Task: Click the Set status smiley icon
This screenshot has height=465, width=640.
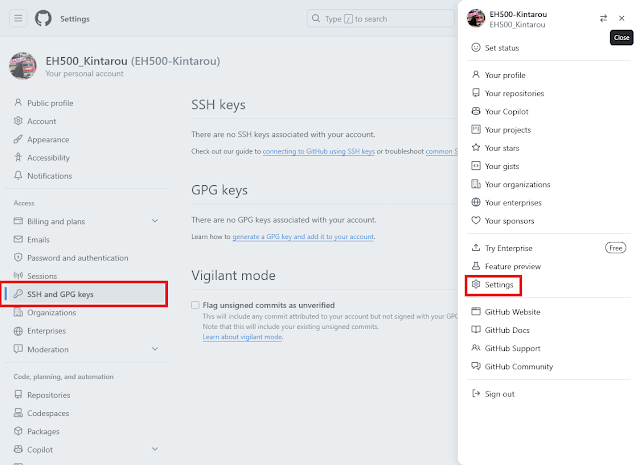Action: 476,47
